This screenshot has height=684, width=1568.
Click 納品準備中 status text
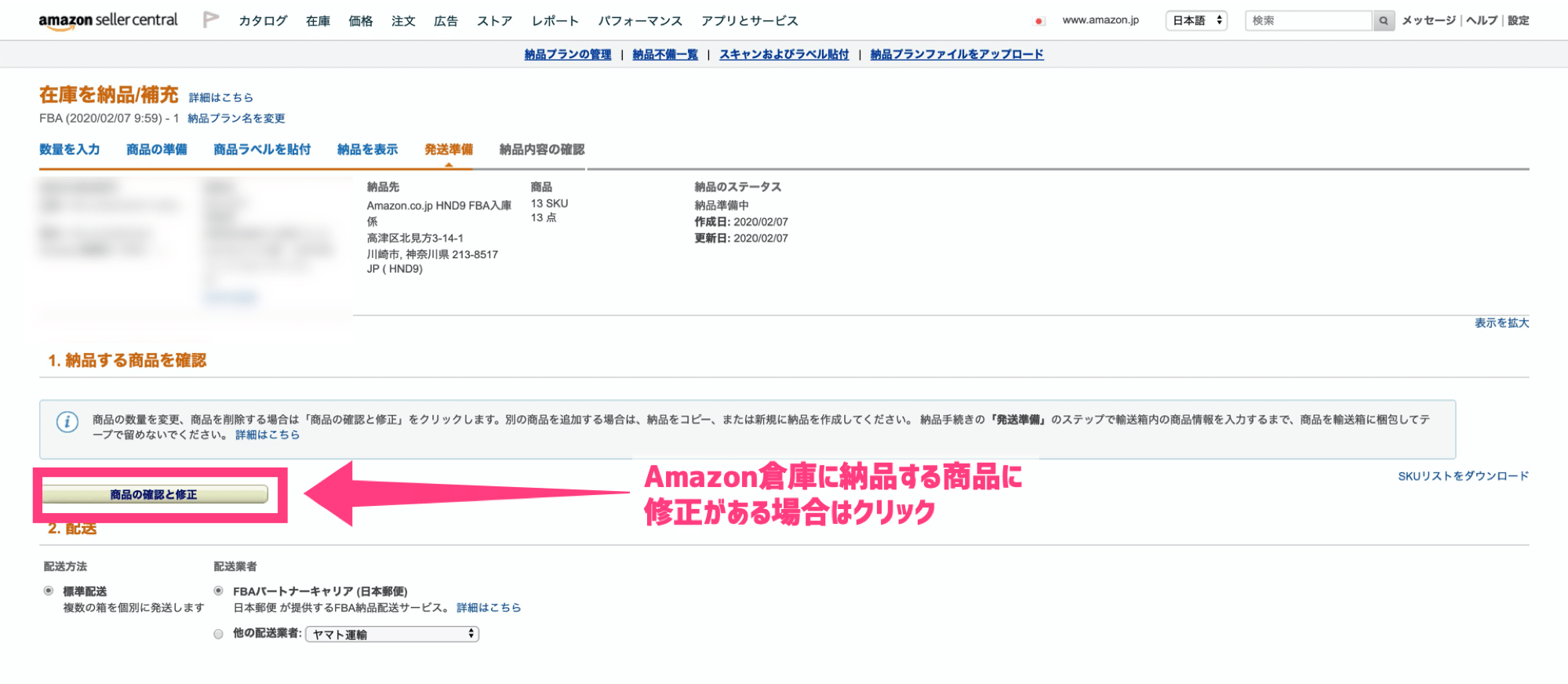722,206
